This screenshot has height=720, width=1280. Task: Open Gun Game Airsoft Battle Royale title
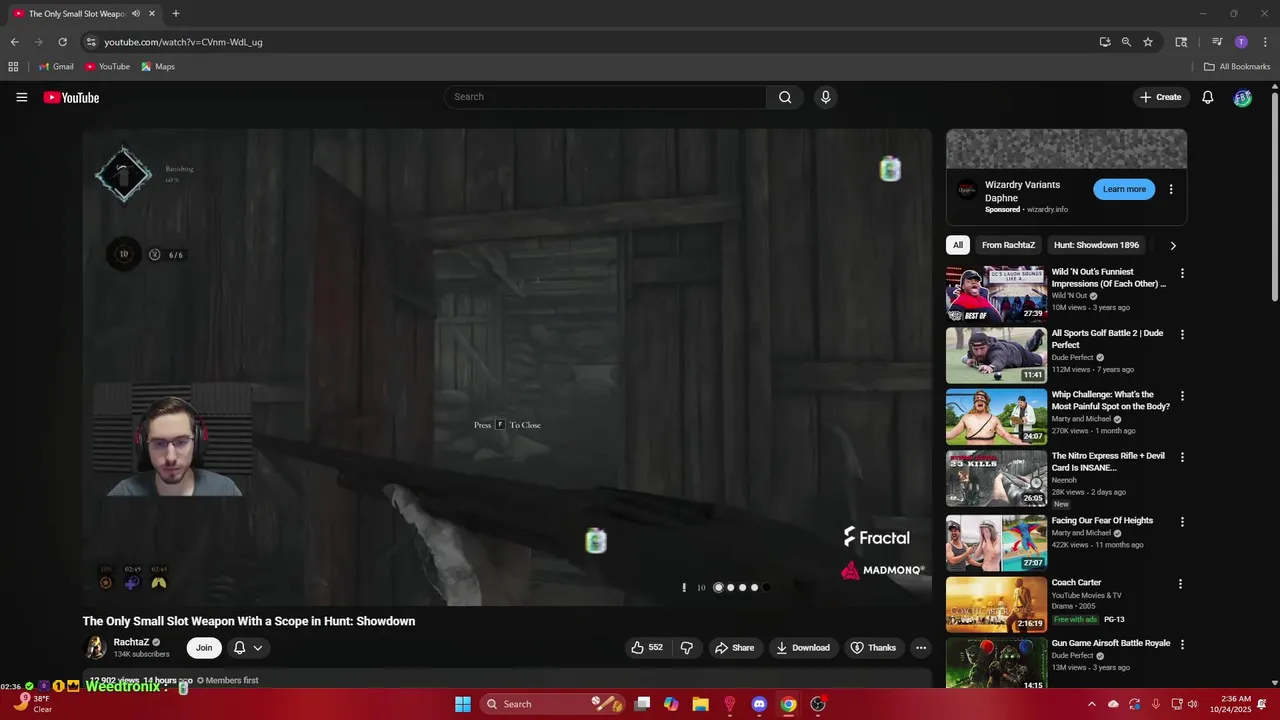coord(1110,643)
